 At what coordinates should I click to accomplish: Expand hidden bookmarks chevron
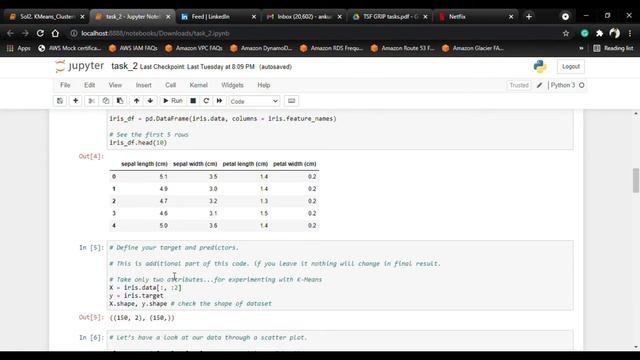click(x=581, y=48)
